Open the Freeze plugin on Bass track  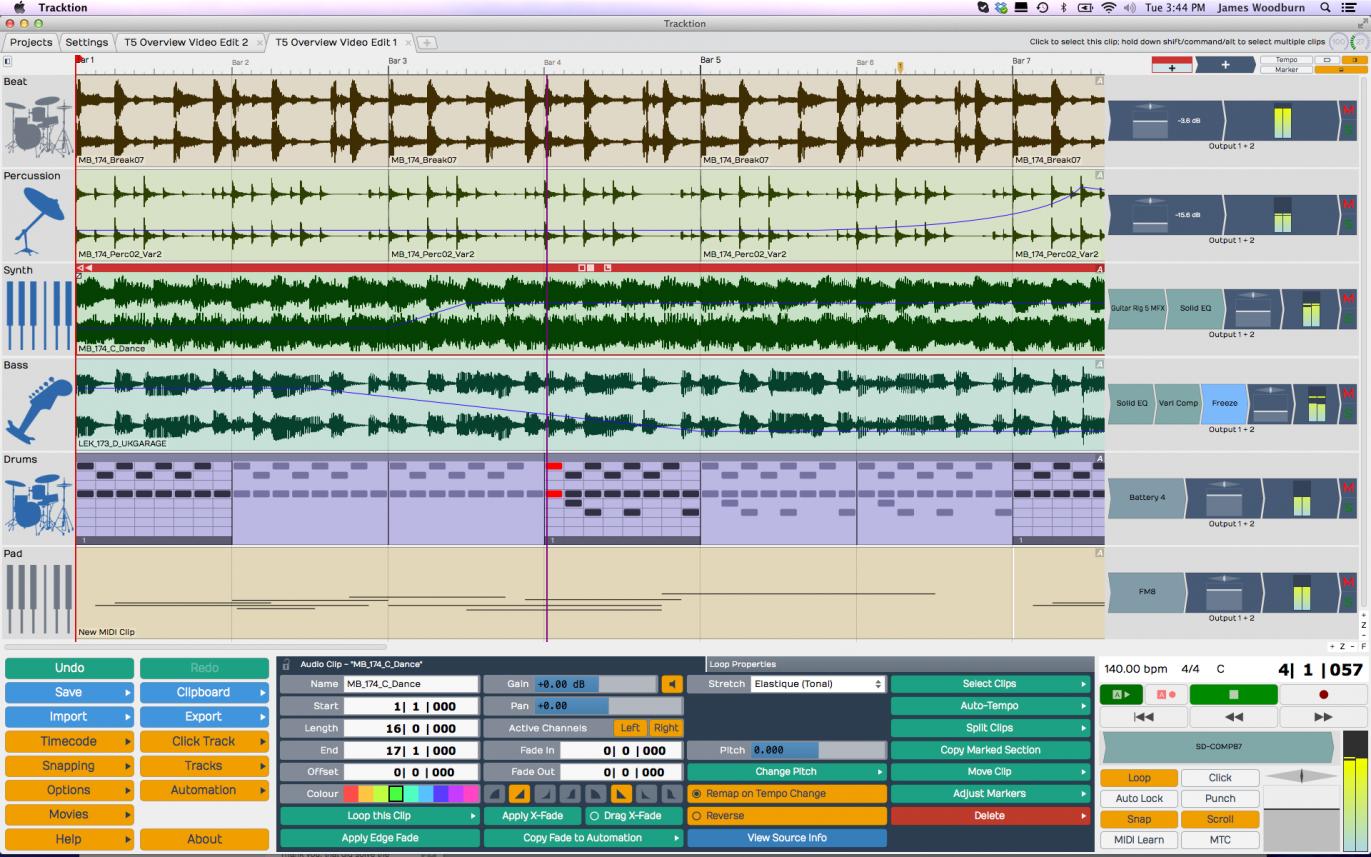click(1224, 403)
